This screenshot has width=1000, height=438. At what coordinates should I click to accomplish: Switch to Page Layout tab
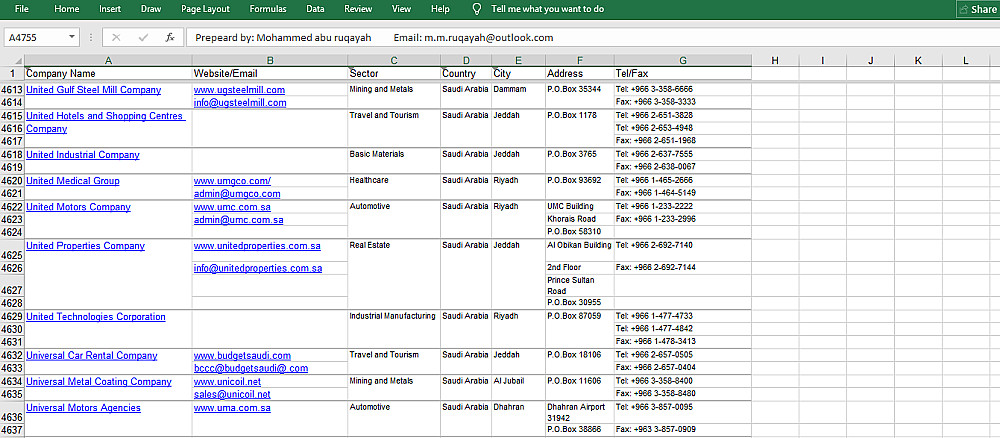(205, 9)
